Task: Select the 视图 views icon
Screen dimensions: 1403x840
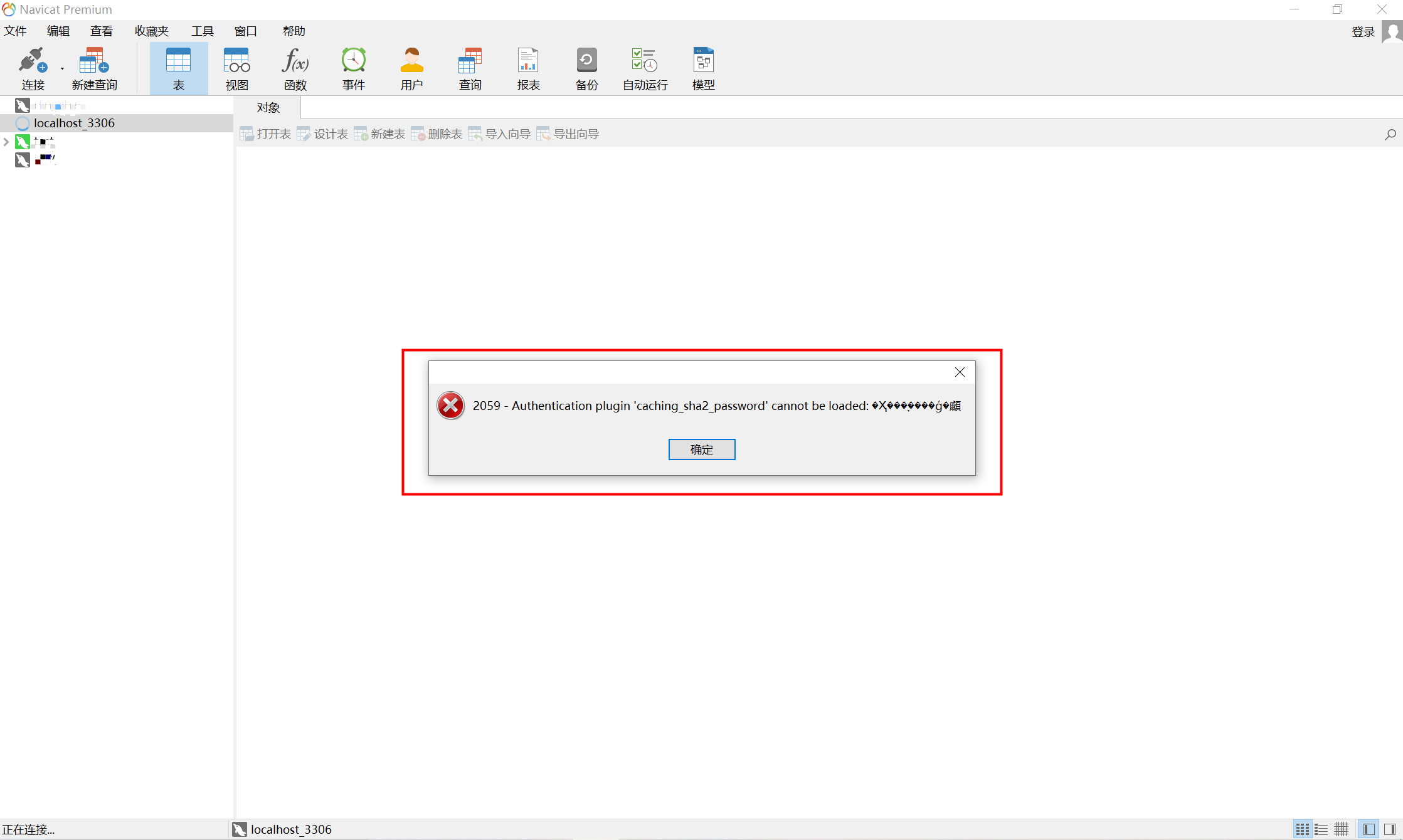Action: (236, 68)
